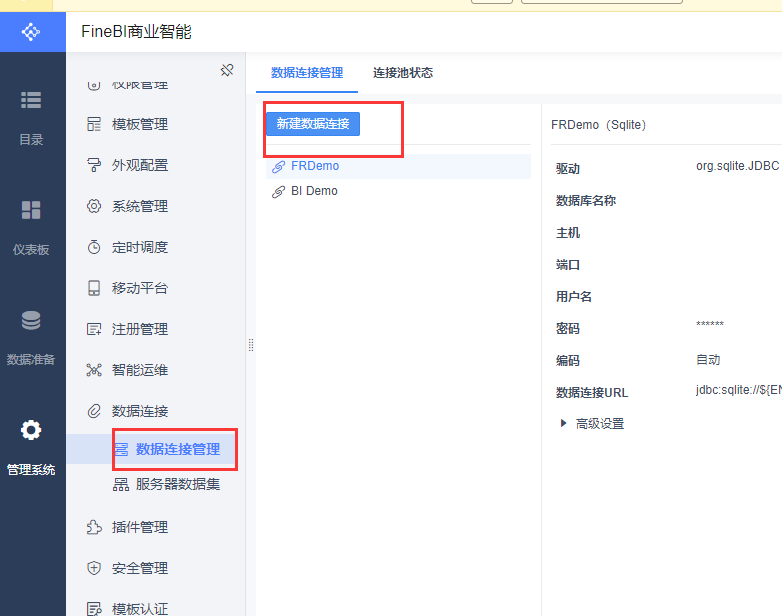The width and height of the screenshot is (782, 616).
Task: Click the masked password value
Action: [x=710, y=324]
